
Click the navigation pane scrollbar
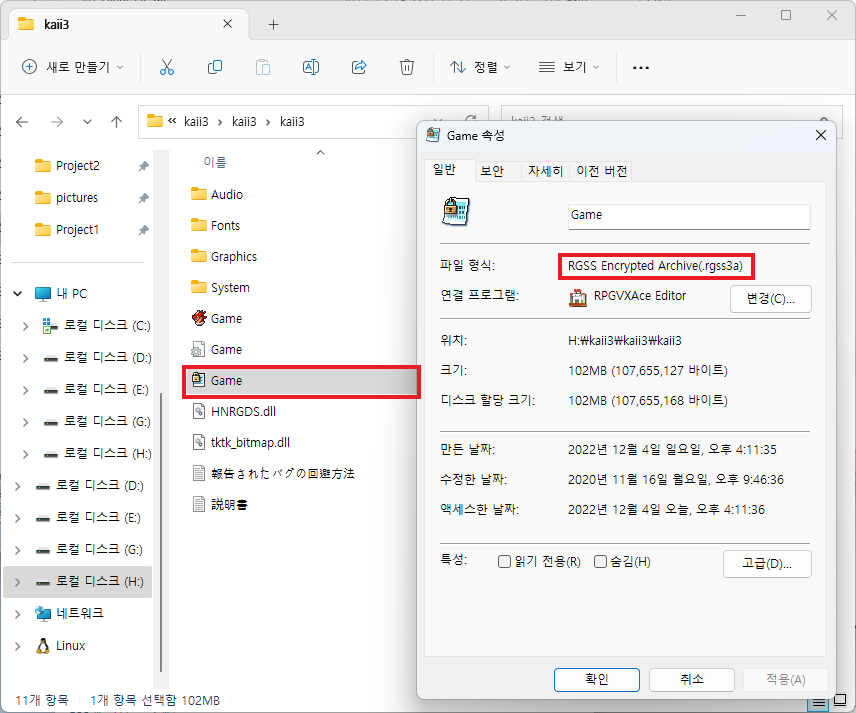[161, 532]
